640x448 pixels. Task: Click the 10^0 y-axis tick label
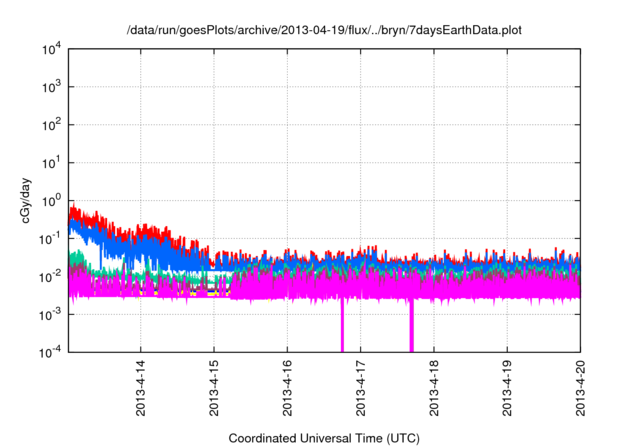pos(51,201)
